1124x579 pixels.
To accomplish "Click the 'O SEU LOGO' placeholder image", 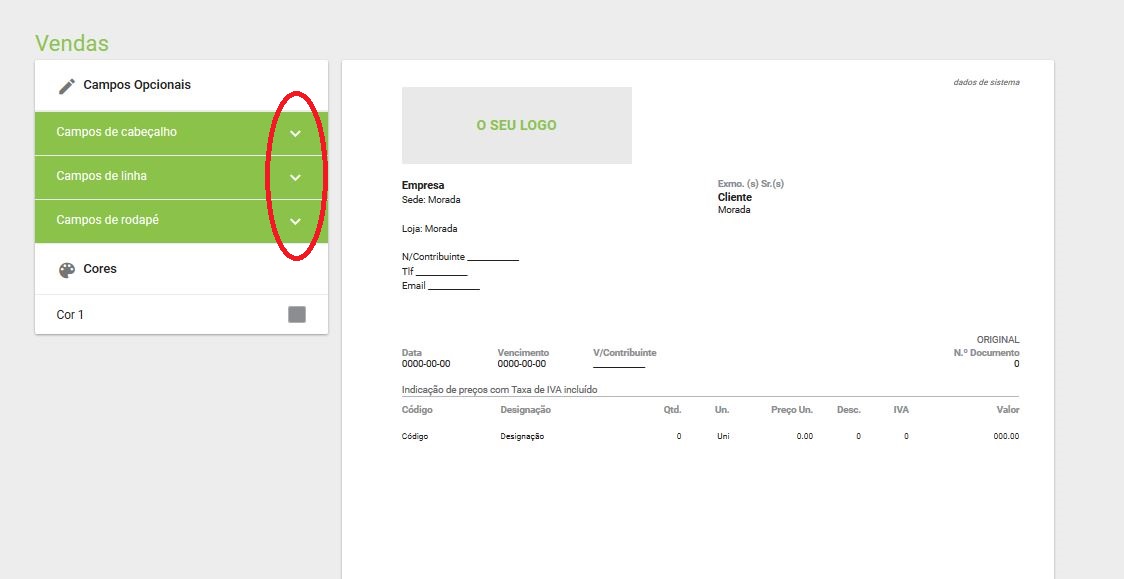I will coord(516,125).
